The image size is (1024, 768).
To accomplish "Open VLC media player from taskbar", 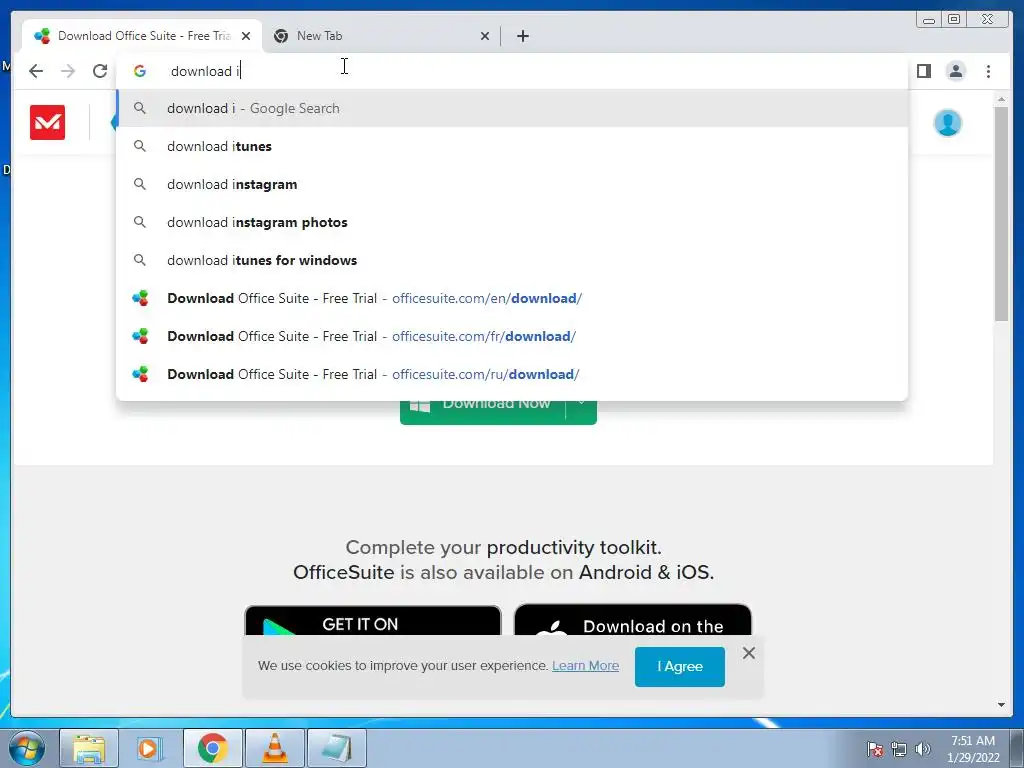I will (x=275, y=748).
